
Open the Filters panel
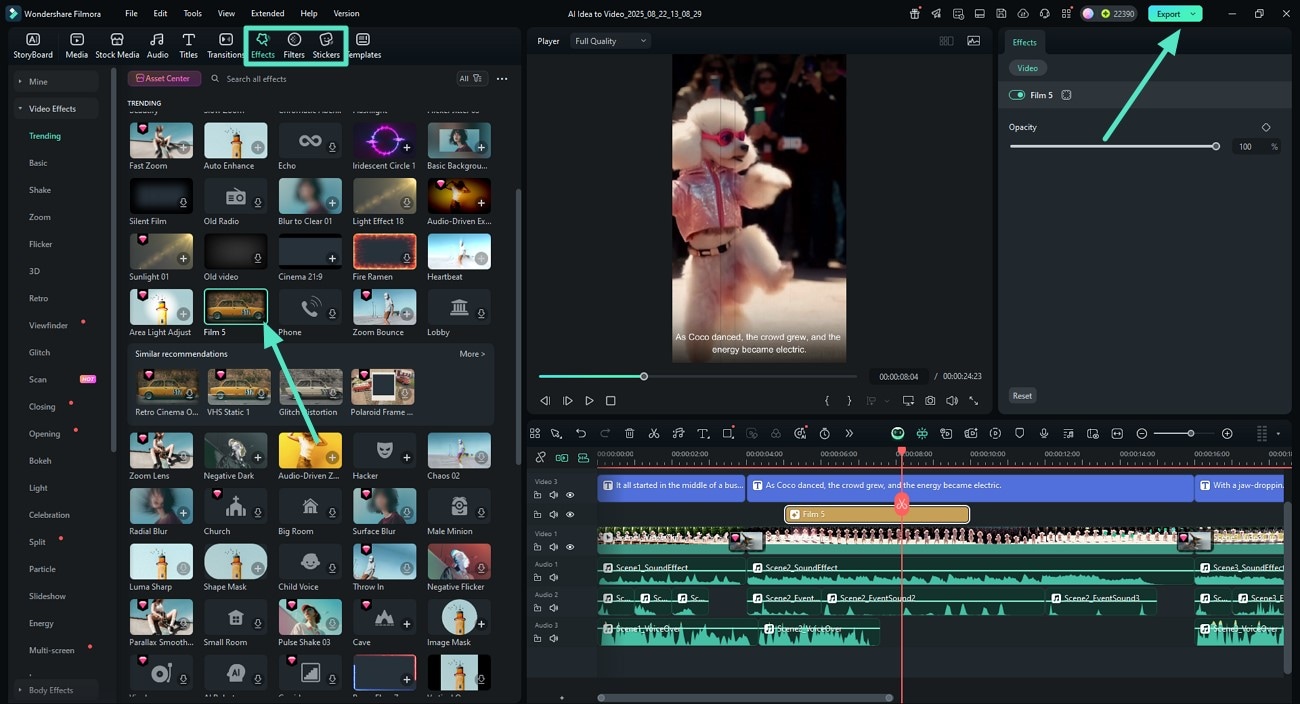[x=294, y=45]
